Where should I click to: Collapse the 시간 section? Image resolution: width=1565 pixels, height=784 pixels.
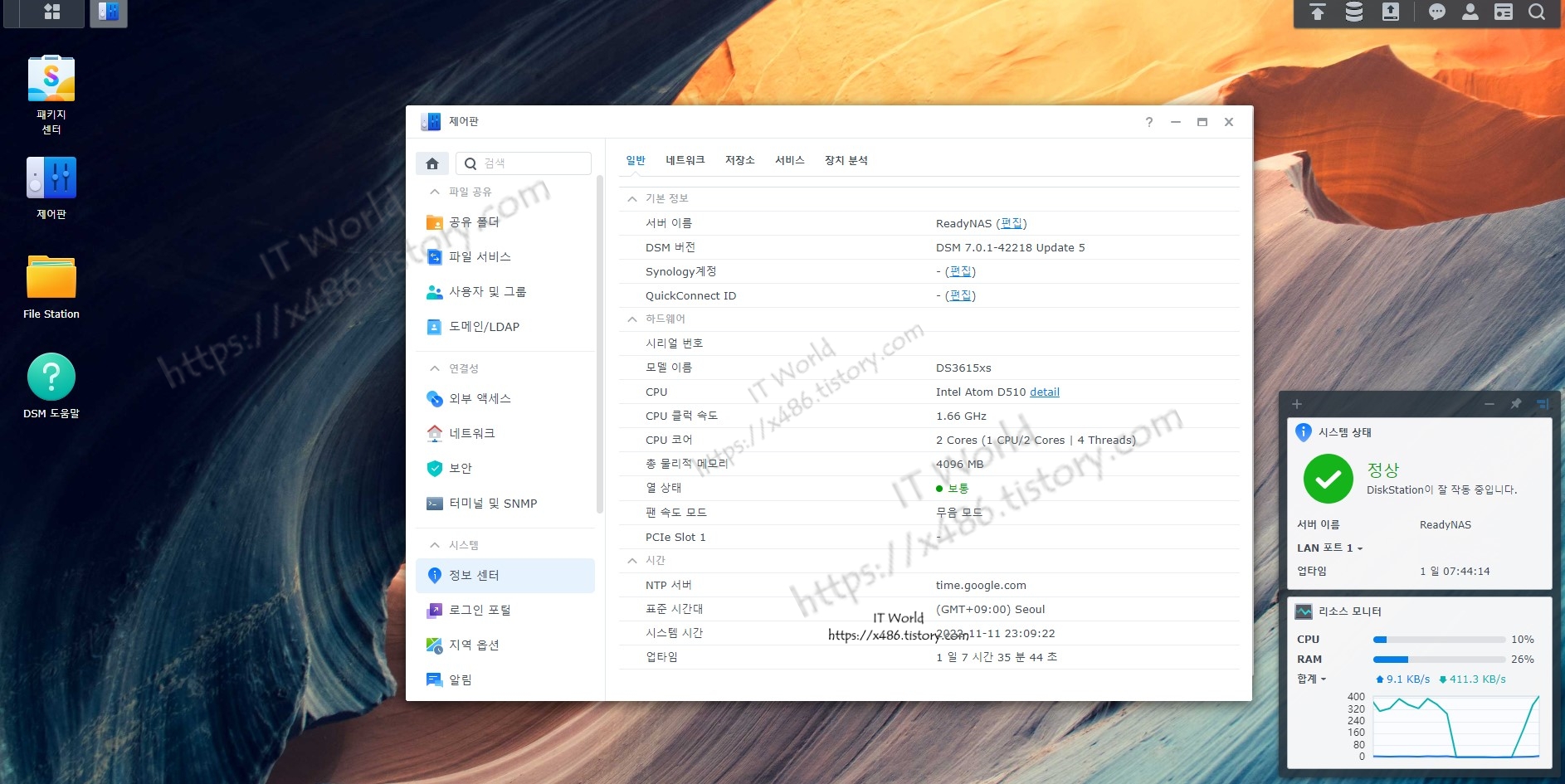pos(632,561)
